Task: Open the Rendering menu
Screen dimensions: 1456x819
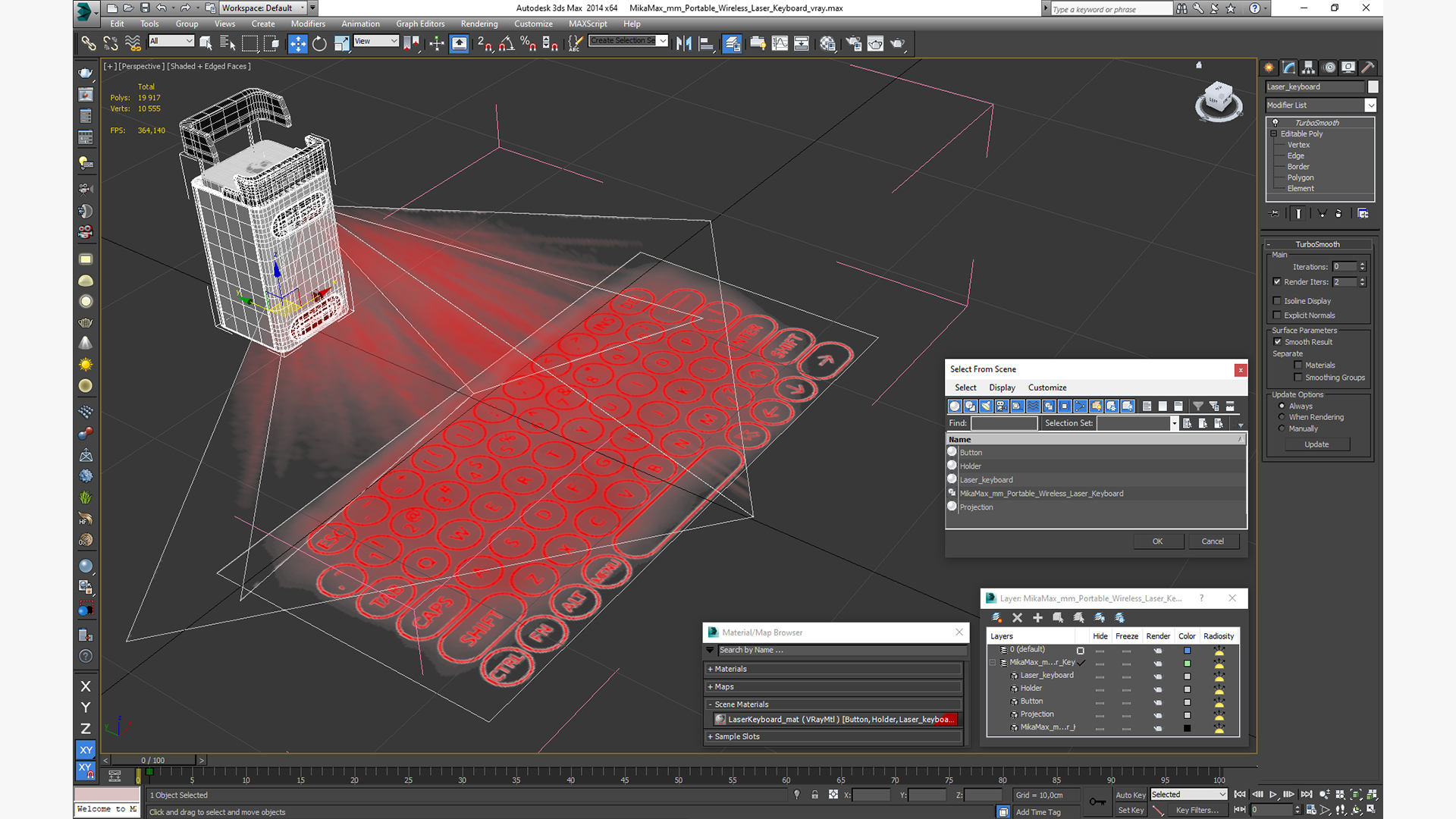Action: click(x=479, y=24)
